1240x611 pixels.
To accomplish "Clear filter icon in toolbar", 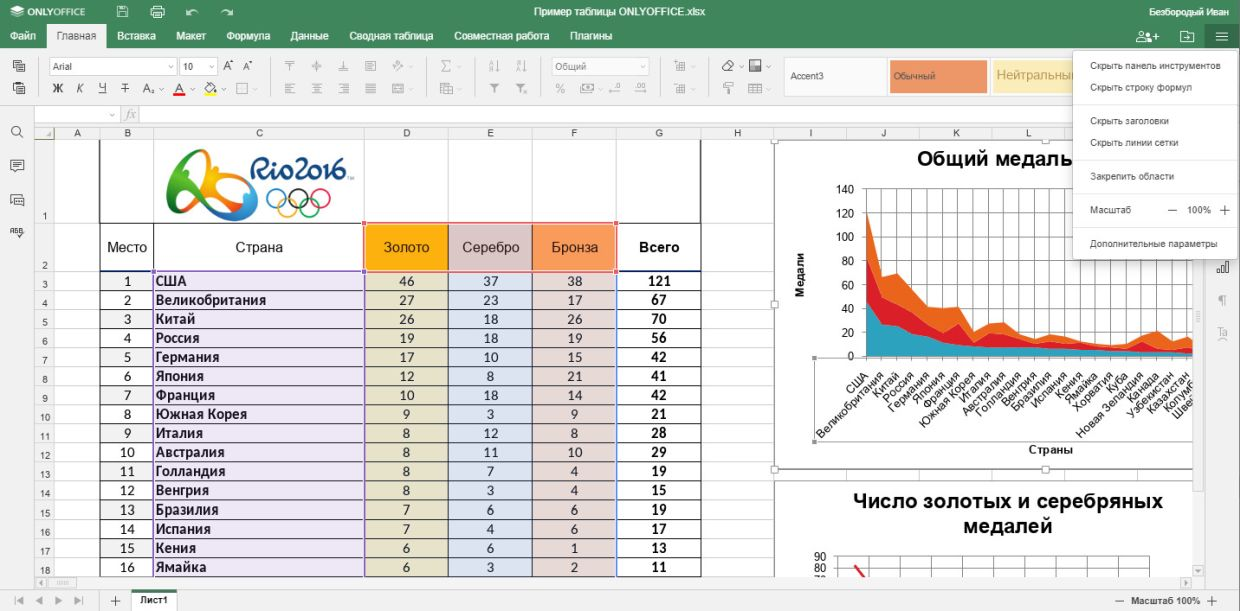I will 520,88.
